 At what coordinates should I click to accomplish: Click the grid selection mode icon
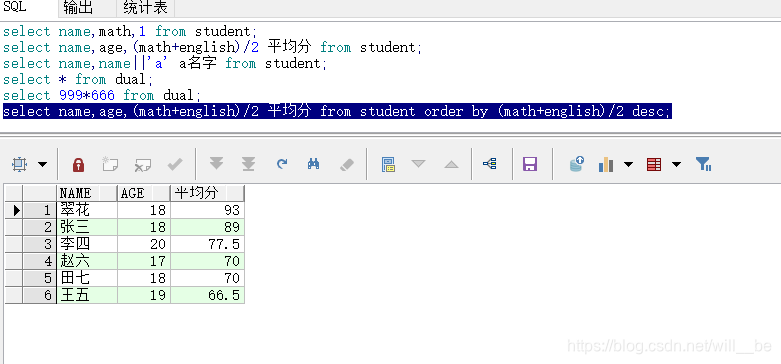point(19,164)
